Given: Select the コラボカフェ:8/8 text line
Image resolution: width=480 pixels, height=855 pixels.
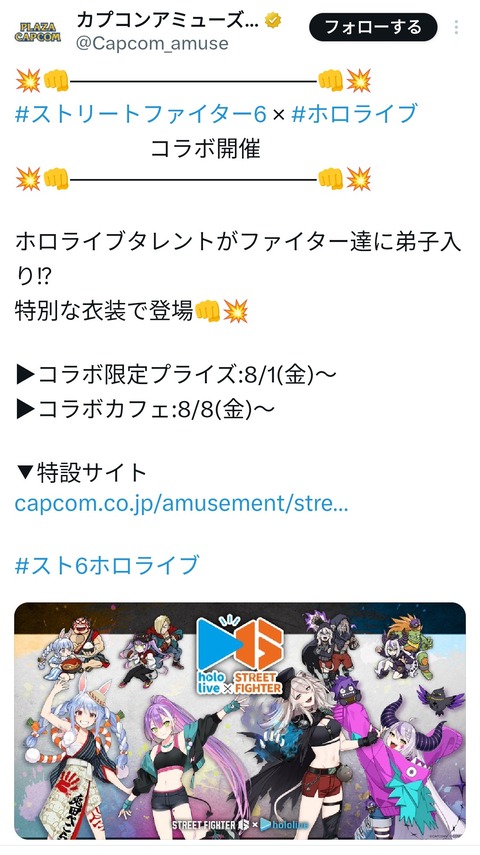Looking at the screenshot, I should (145, 410).
